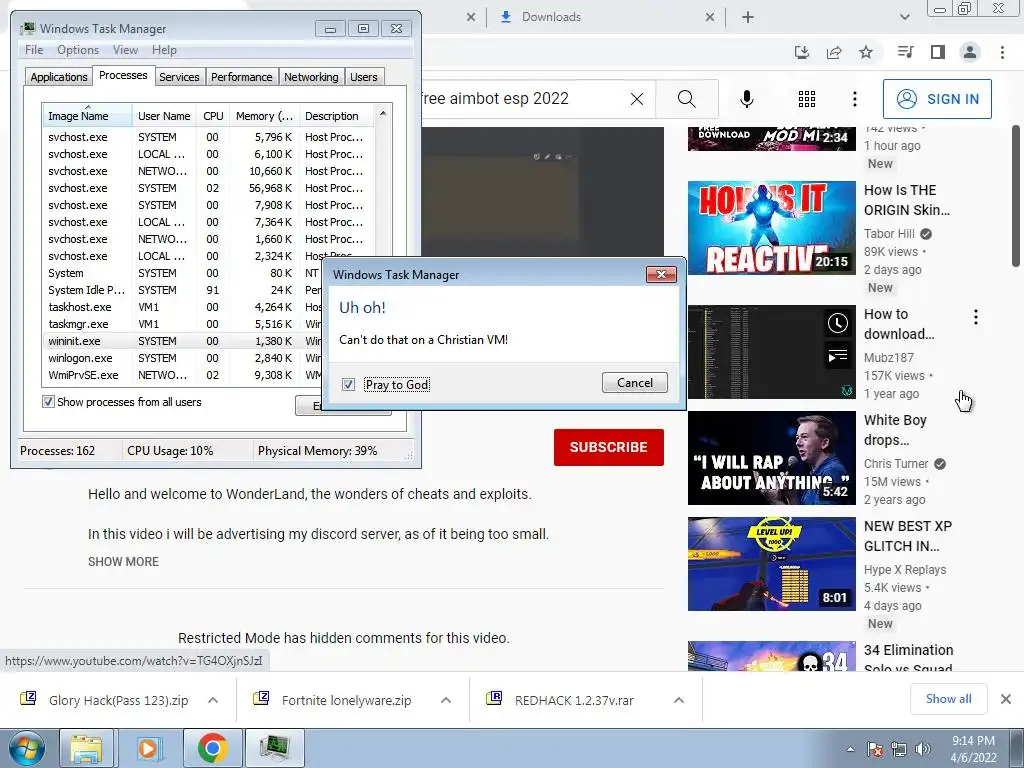The width and height of the screenshot is (1024, 768).
Task: Bookmark this page with star icon
Action: coord(866,52)
